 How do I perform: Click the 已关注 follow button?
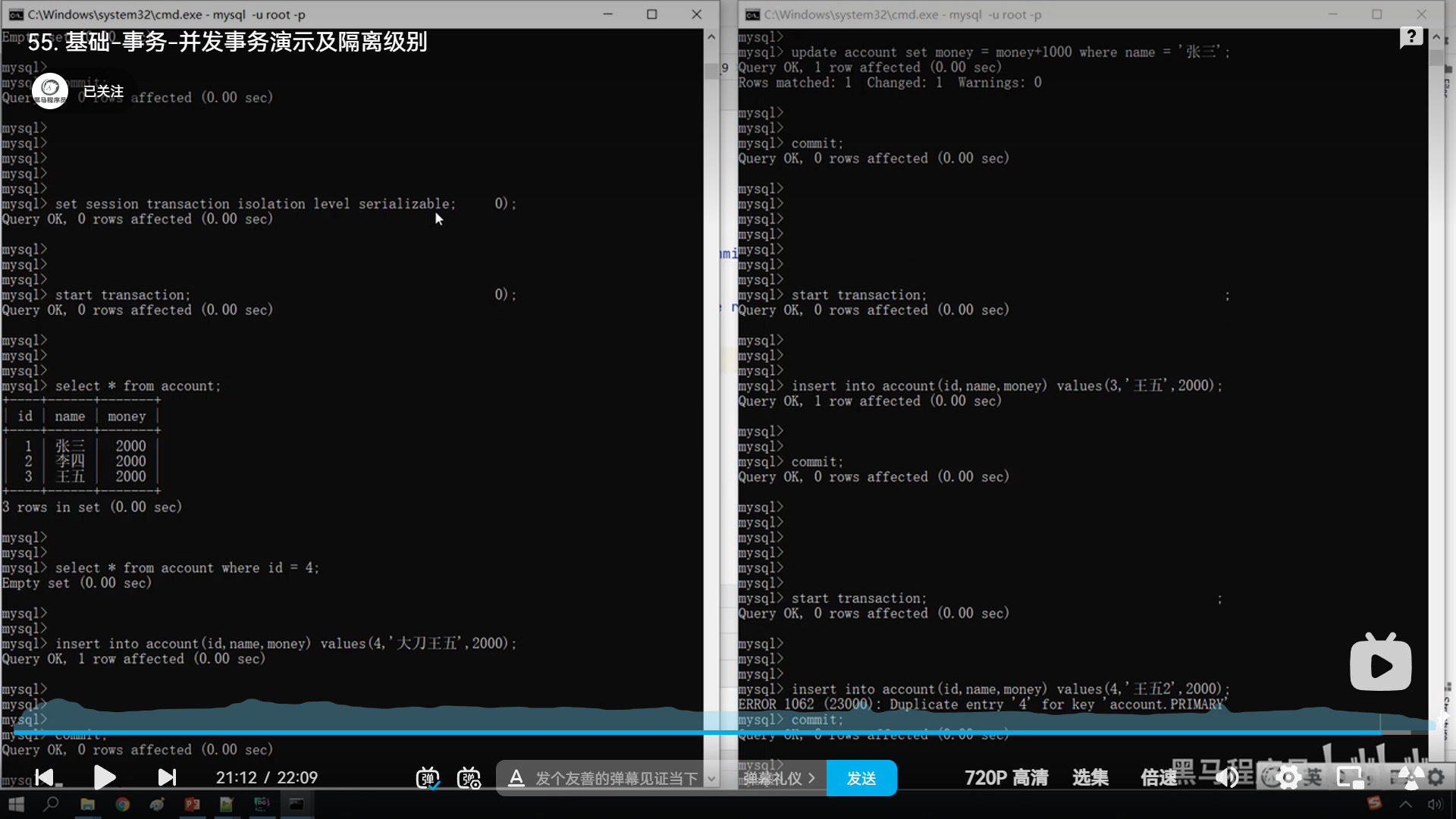tap(103, 91)
